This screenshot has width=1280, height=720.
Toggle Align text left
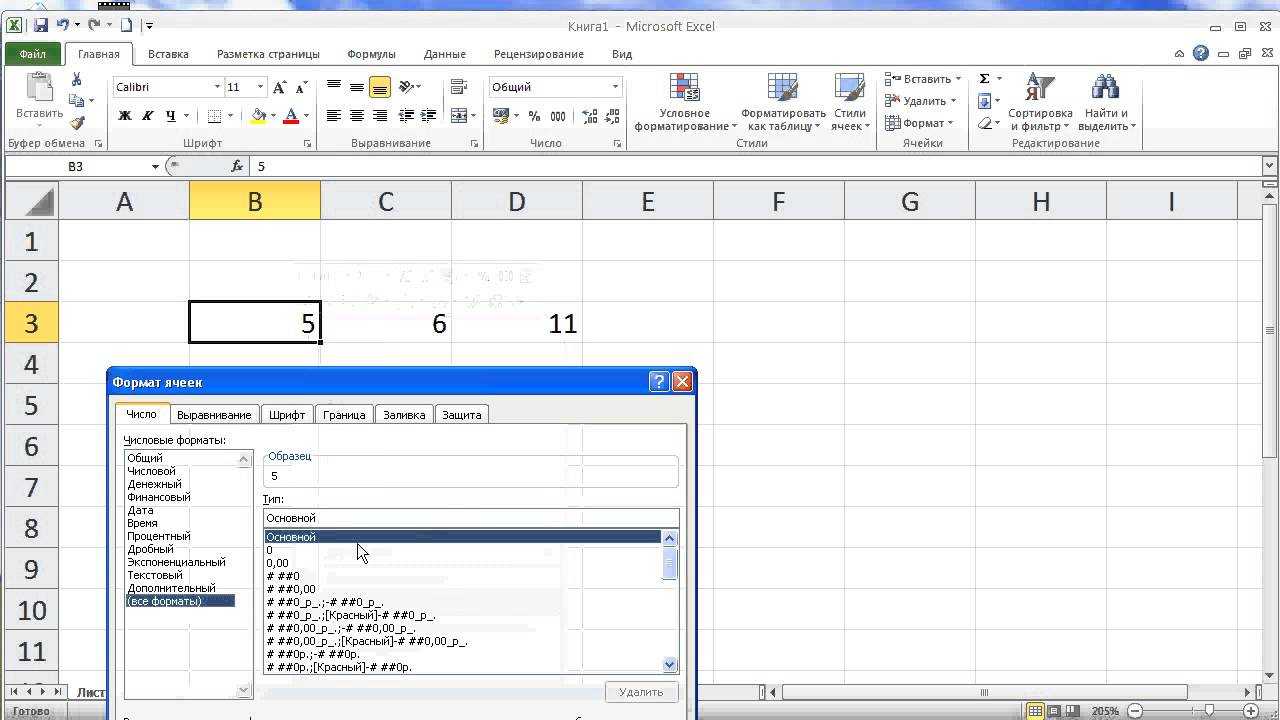[334, 116]
